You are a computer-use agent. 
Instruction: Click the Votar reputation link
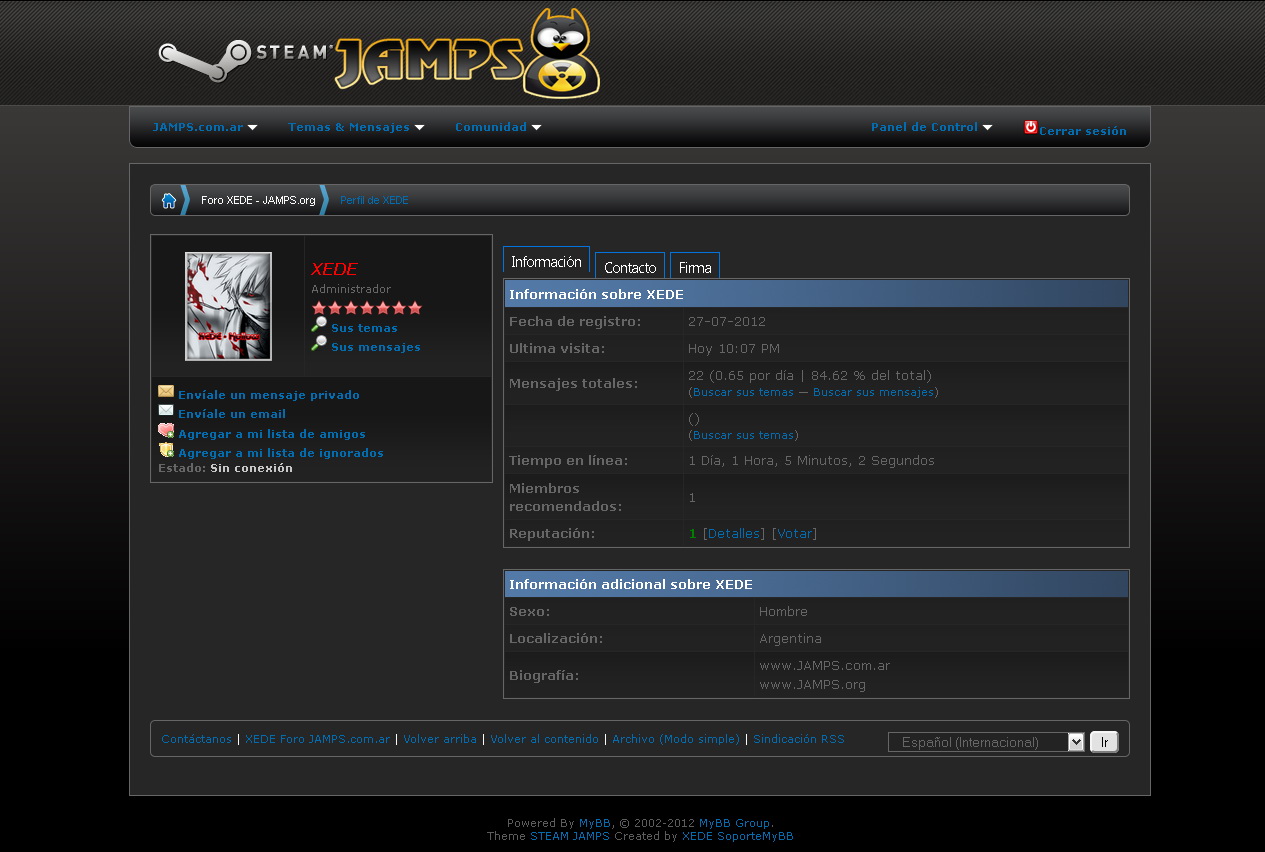[x=795, y=534]
